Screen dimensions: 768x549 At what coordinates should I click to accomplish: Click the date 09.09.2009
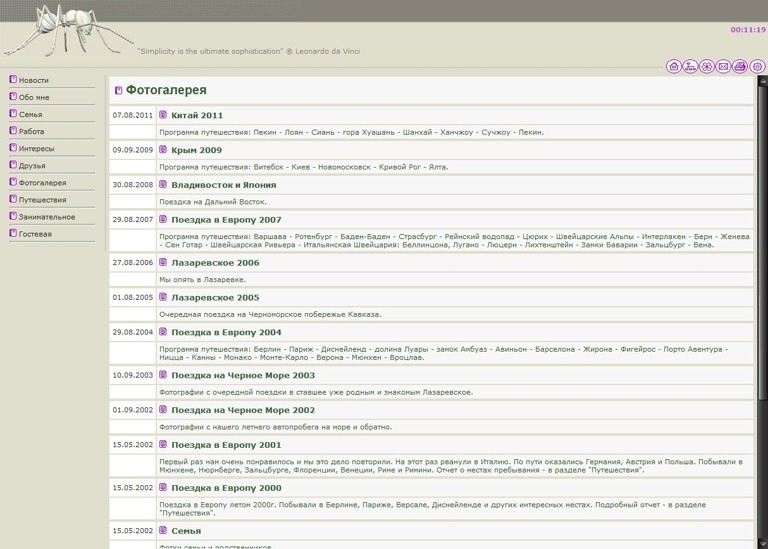point(133,150)
